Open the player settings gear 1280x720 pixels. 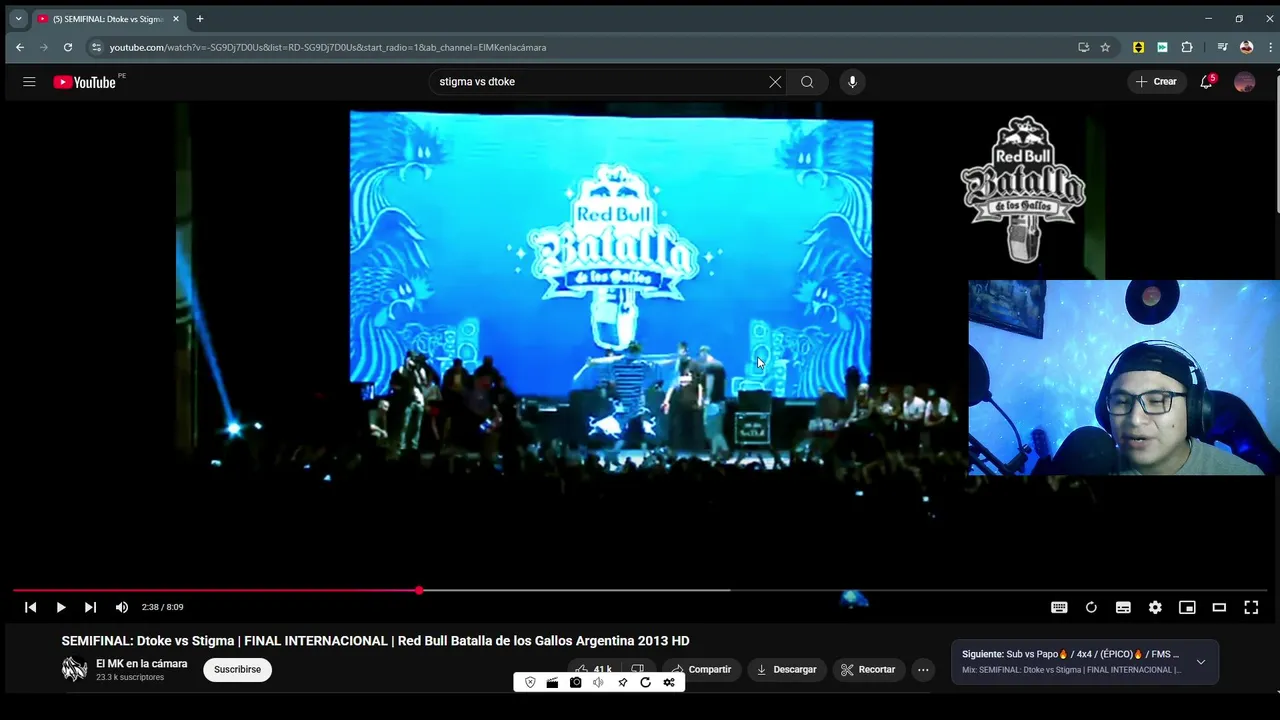click(1155, 607)
